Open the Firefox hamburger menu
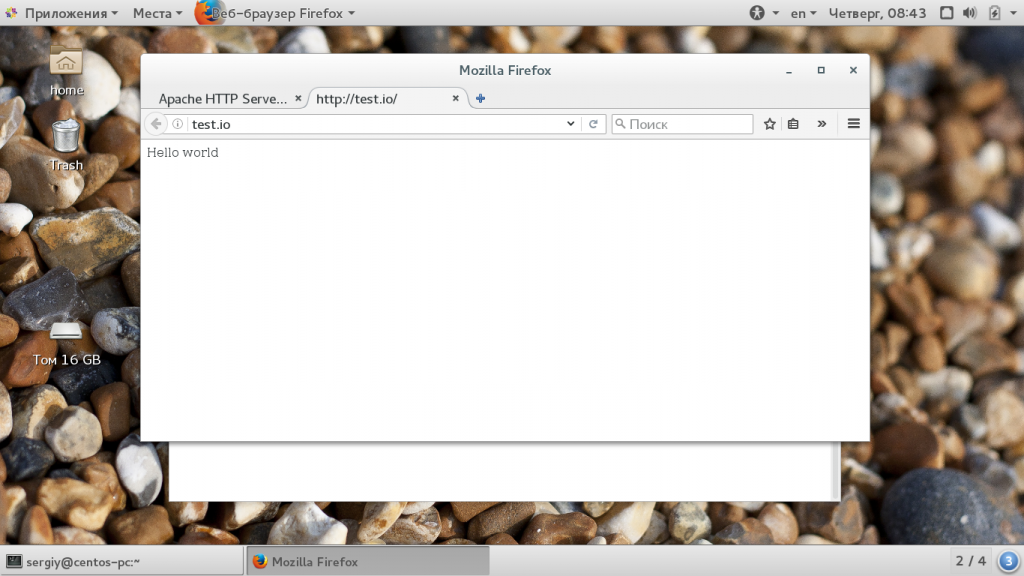 854,123
